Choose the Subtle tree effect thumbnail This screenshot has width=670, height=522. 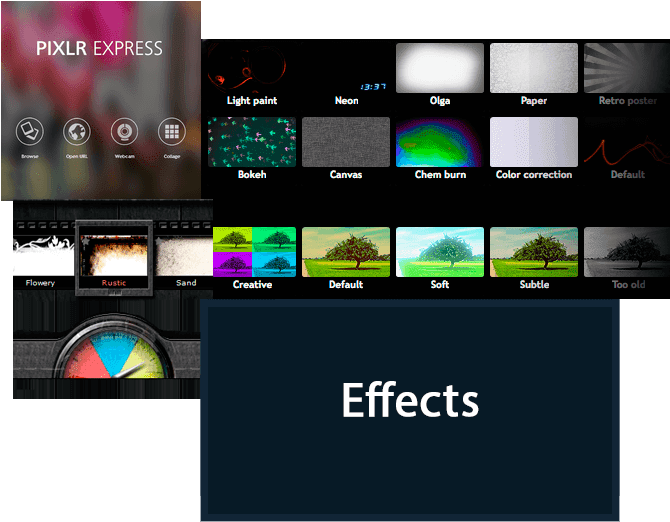[534, 252]
